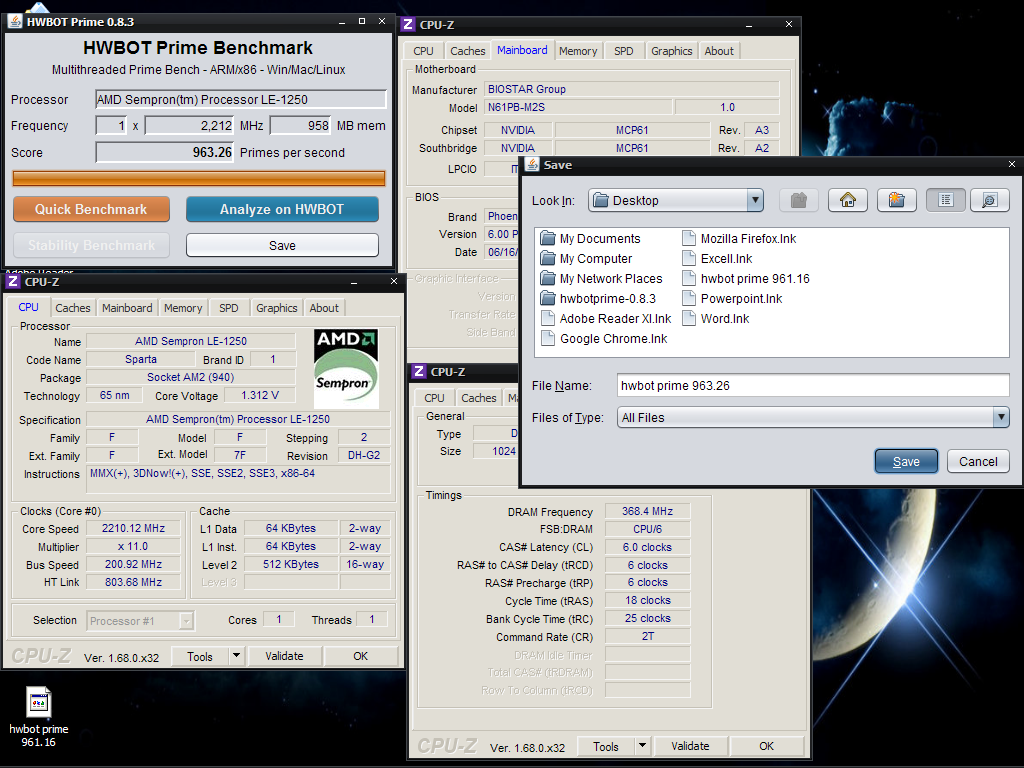The height and width of the screenshot is (768, 1024).
Task: Open the Files of Type dropdown
Action: click(x=1000, y=417)
